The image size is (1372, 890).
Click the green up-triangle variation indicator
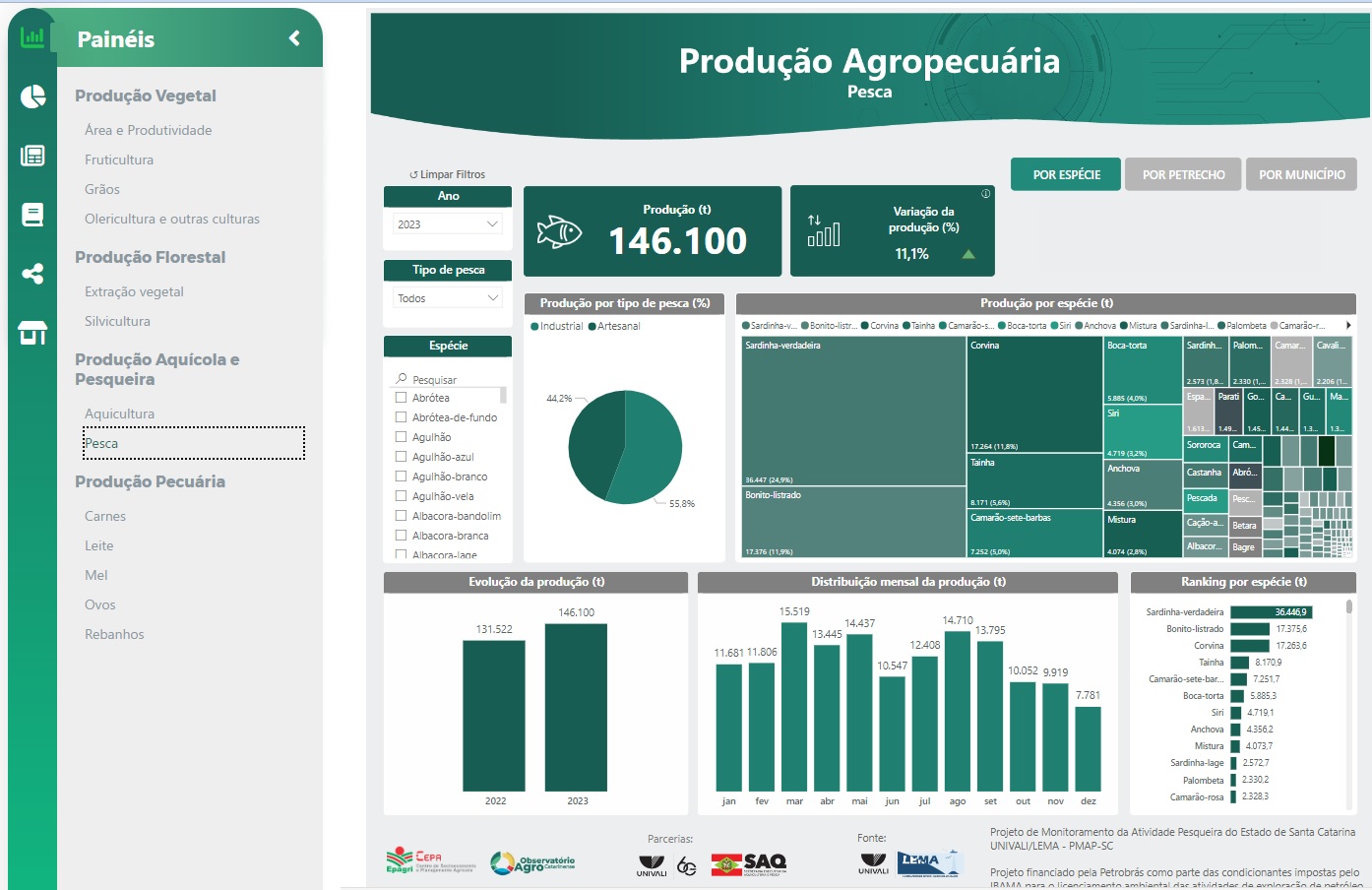(968, 254)
